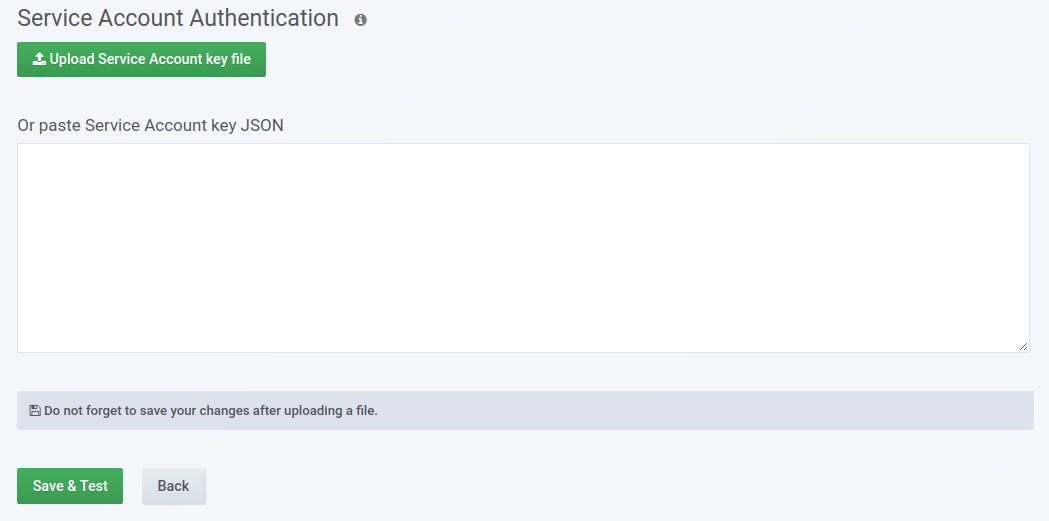Click the Service Account Authentication heading
This screenshot has height=521, width=1049.
pos(178,18)
